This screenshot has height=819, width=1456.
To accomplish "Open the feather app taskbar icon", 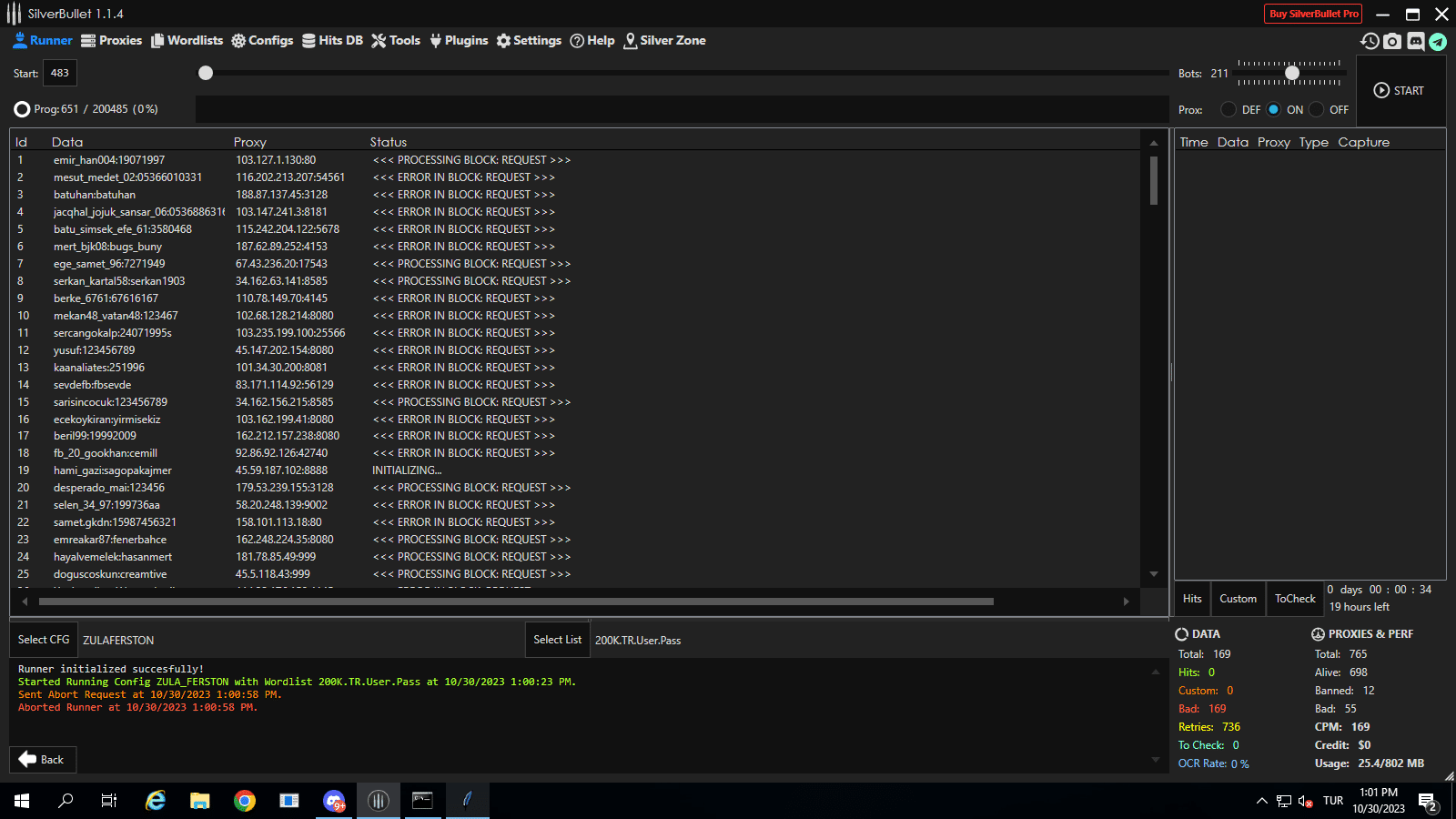I will pos(468,801).
